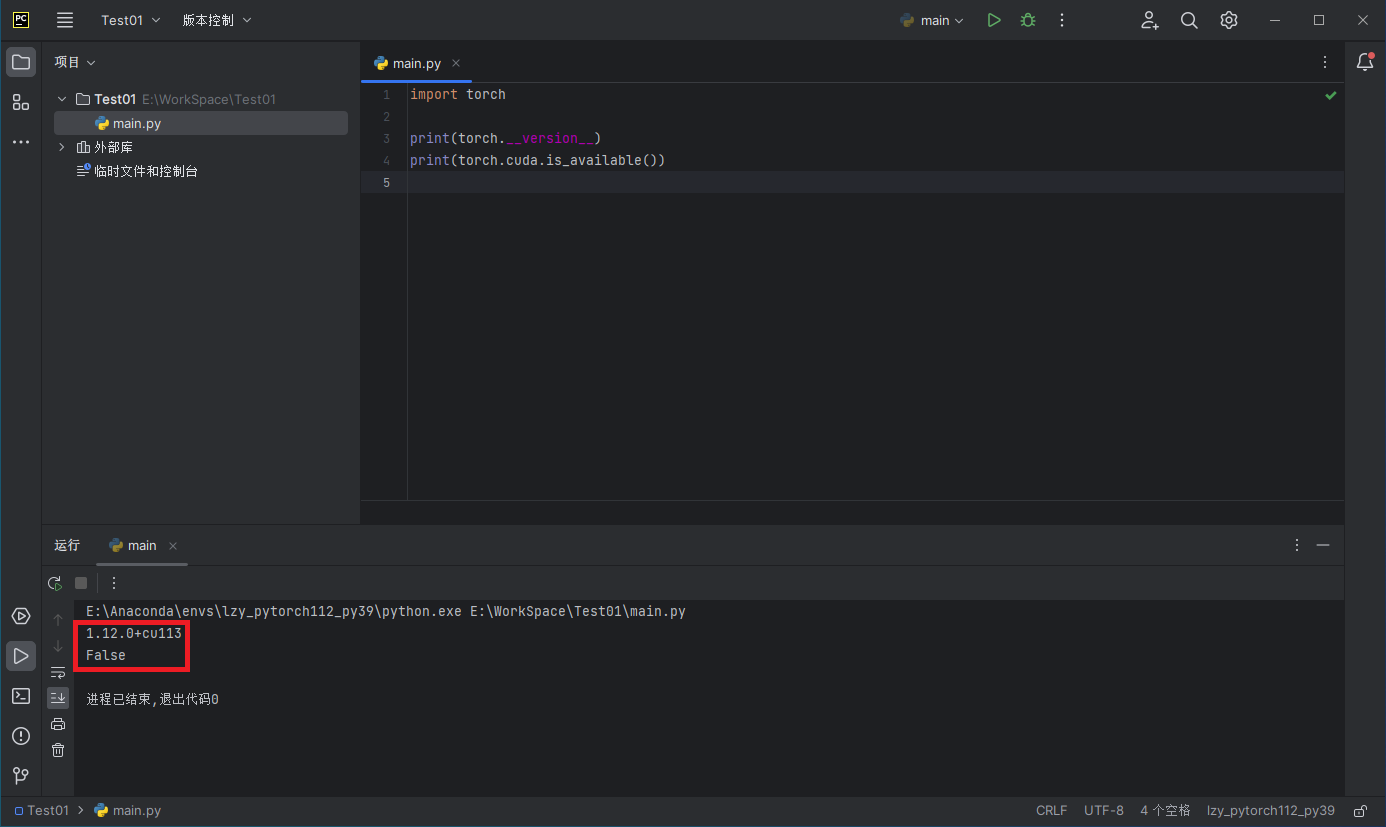The image size is (1386, 827).
Task: Open the Structure tool window icon
Action: (x=21, y=102)
